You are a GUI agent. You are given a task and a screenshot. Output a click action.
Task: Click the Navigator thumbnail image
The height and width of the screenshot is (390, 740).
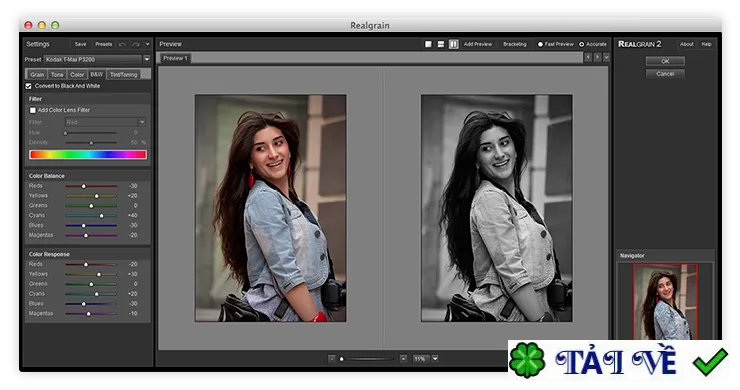665,302
